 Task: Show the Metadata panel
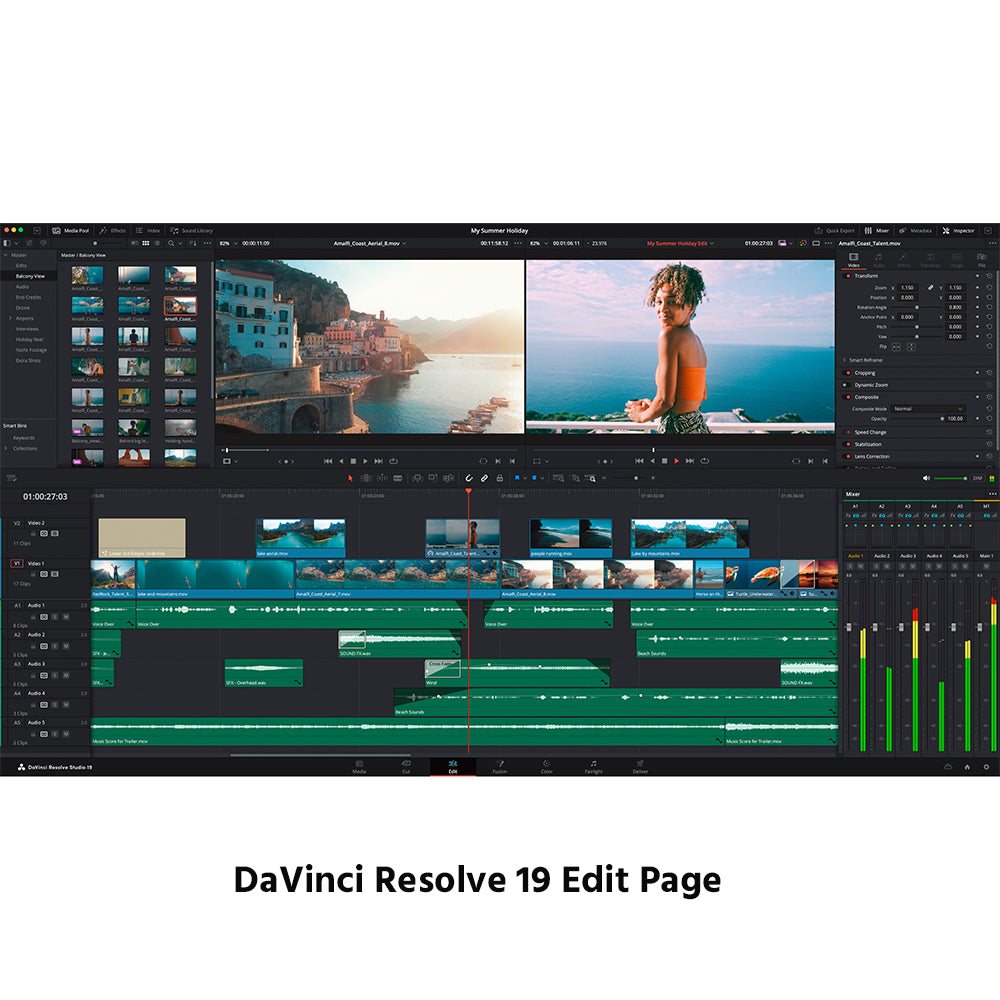point(916,230)
